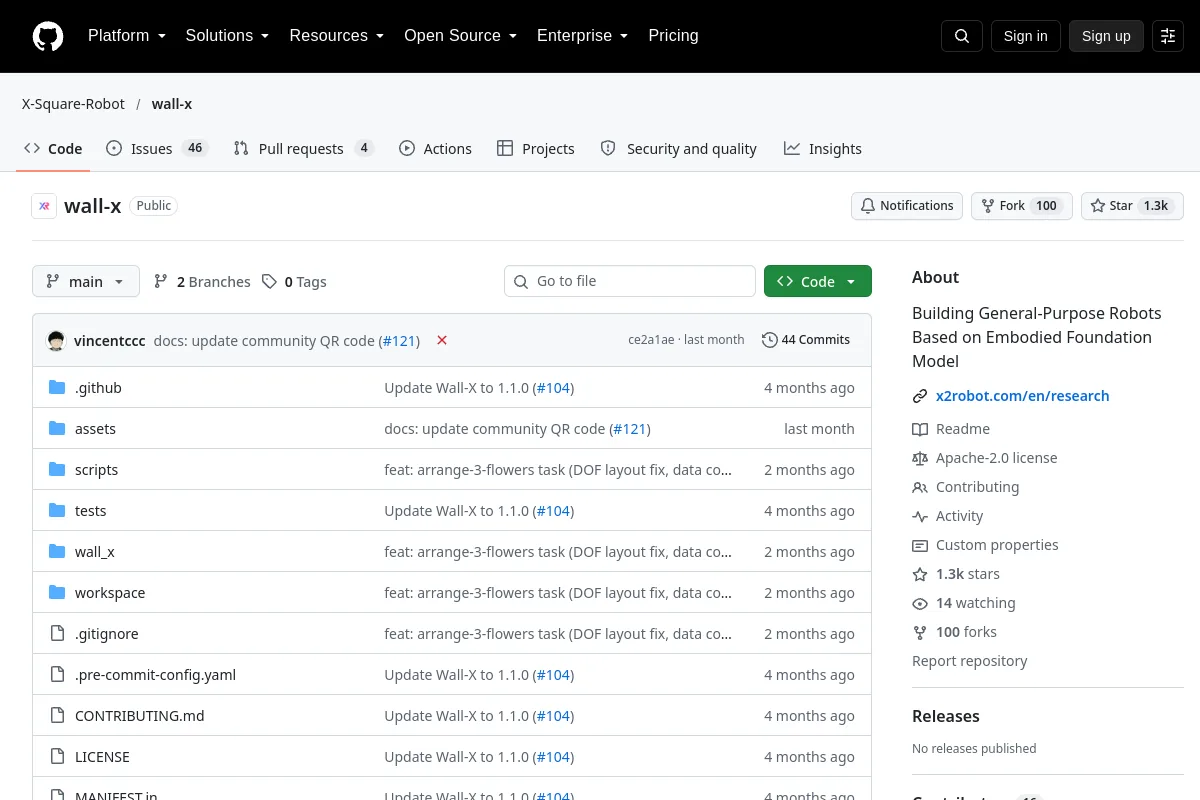
Task: Open the green Code dropdown button
Action: [818, 281]
